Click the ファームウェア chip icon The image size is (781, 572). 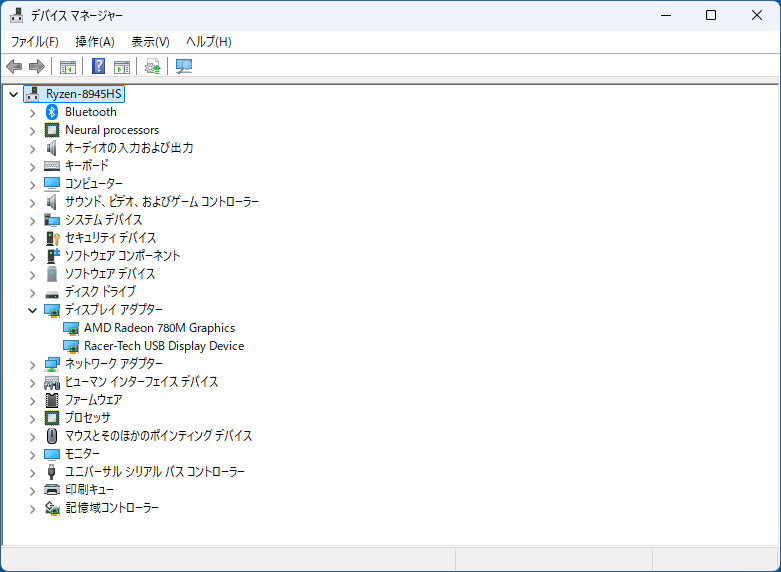(52, 400)
